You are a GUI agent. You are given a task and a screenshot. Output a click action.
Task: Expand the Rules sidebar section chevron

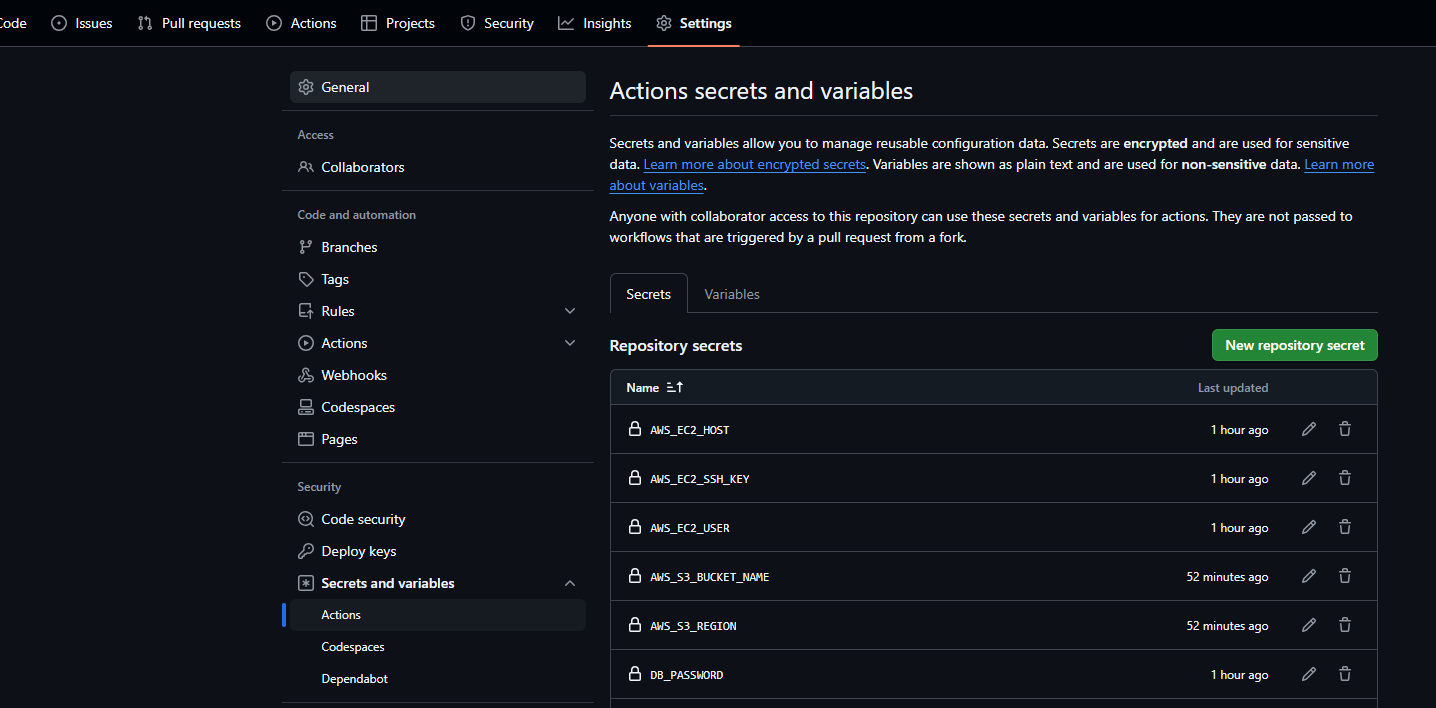click(570, 311)
